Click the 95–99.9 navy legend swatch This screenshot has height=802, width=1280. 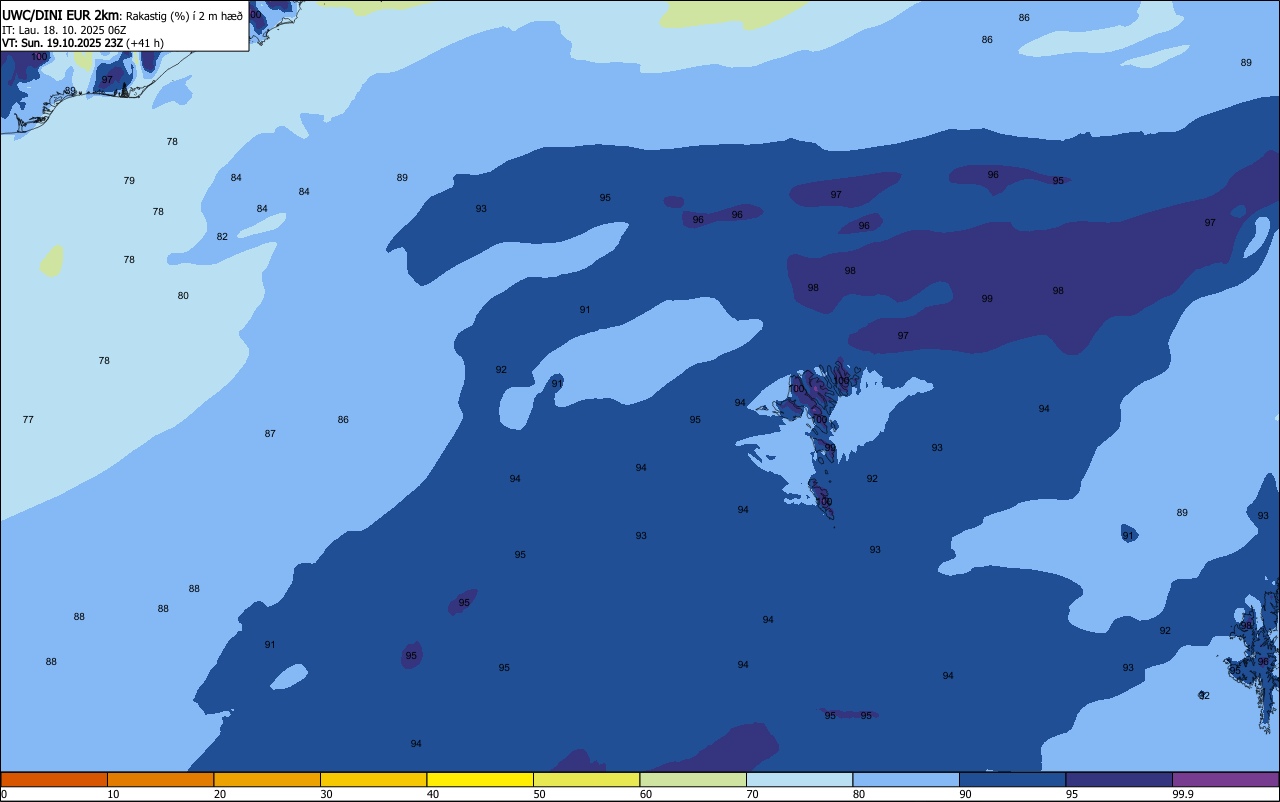tap(1119, 779)
